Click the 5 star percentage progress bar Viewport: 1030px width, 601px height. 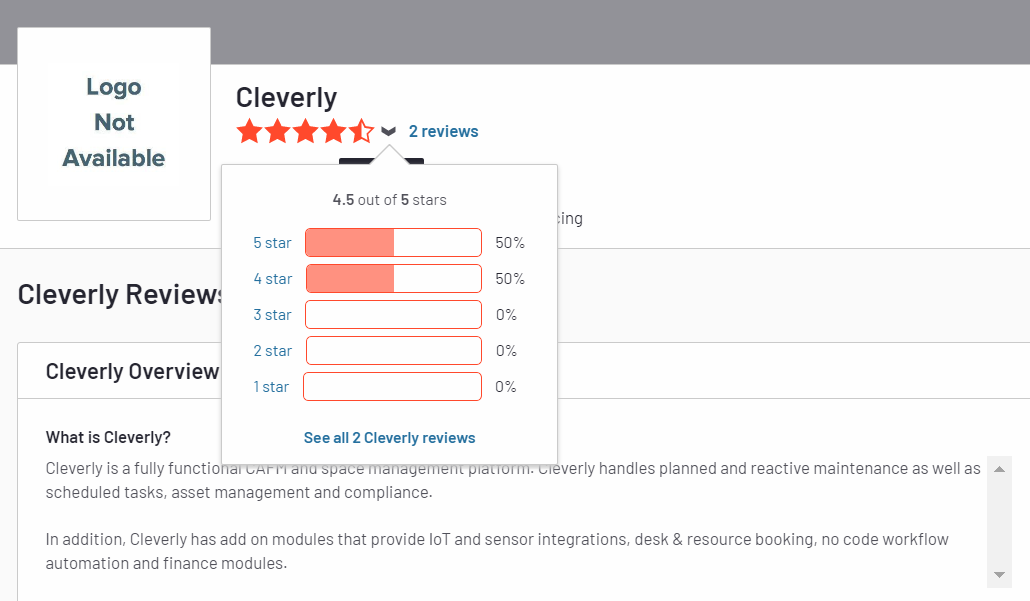[x=393, y=242]
